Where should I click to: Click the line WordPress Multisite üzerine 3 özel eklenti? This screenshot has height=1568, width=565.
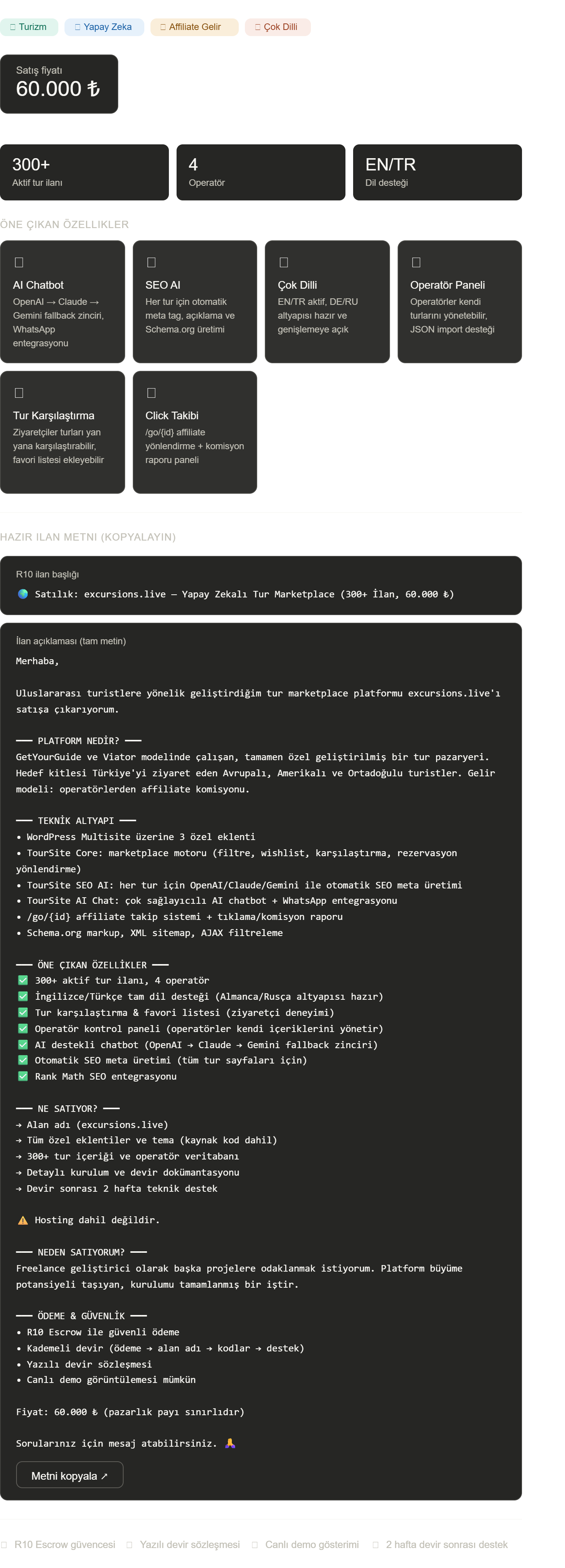pyautogui.click(x=136, y=837)
